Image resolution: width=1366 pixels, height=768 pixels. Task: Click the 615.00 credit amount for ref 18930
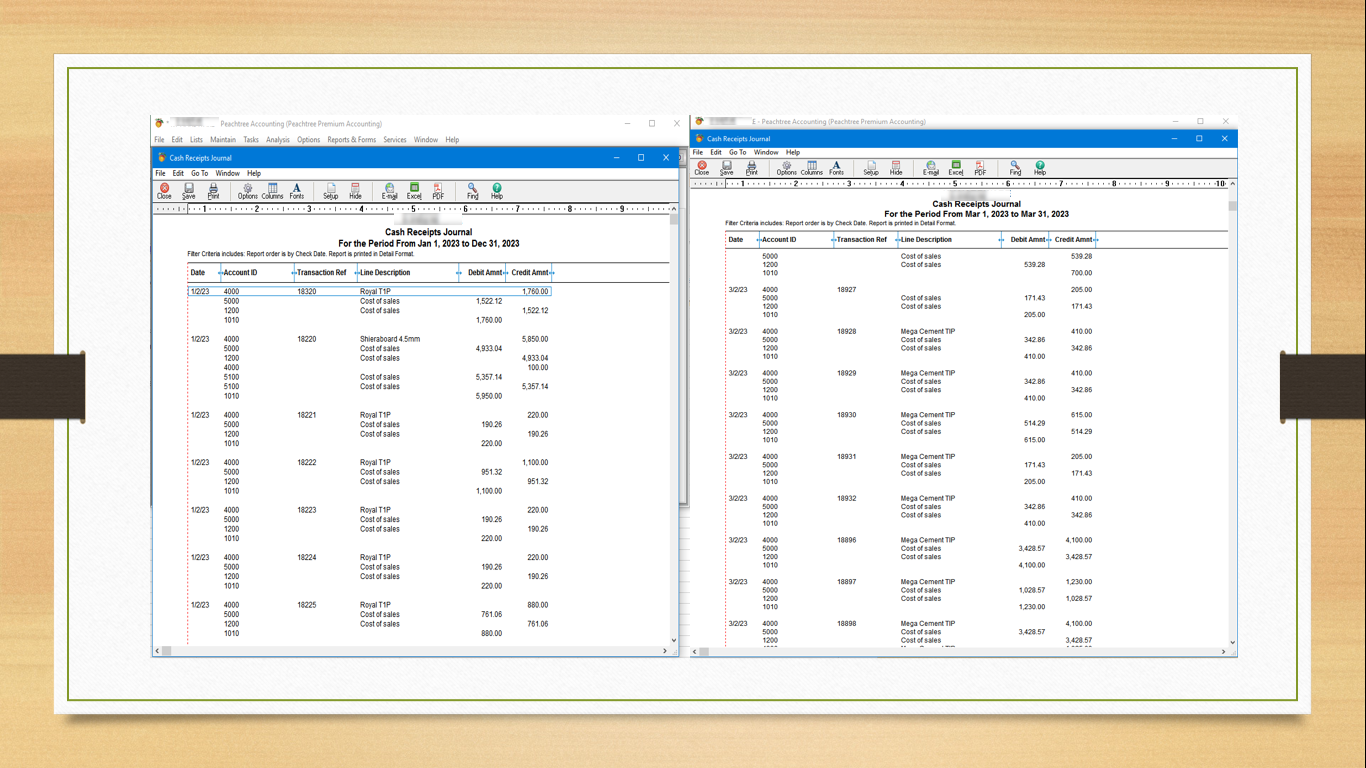pyautogui.click(x=1081, y=415)
